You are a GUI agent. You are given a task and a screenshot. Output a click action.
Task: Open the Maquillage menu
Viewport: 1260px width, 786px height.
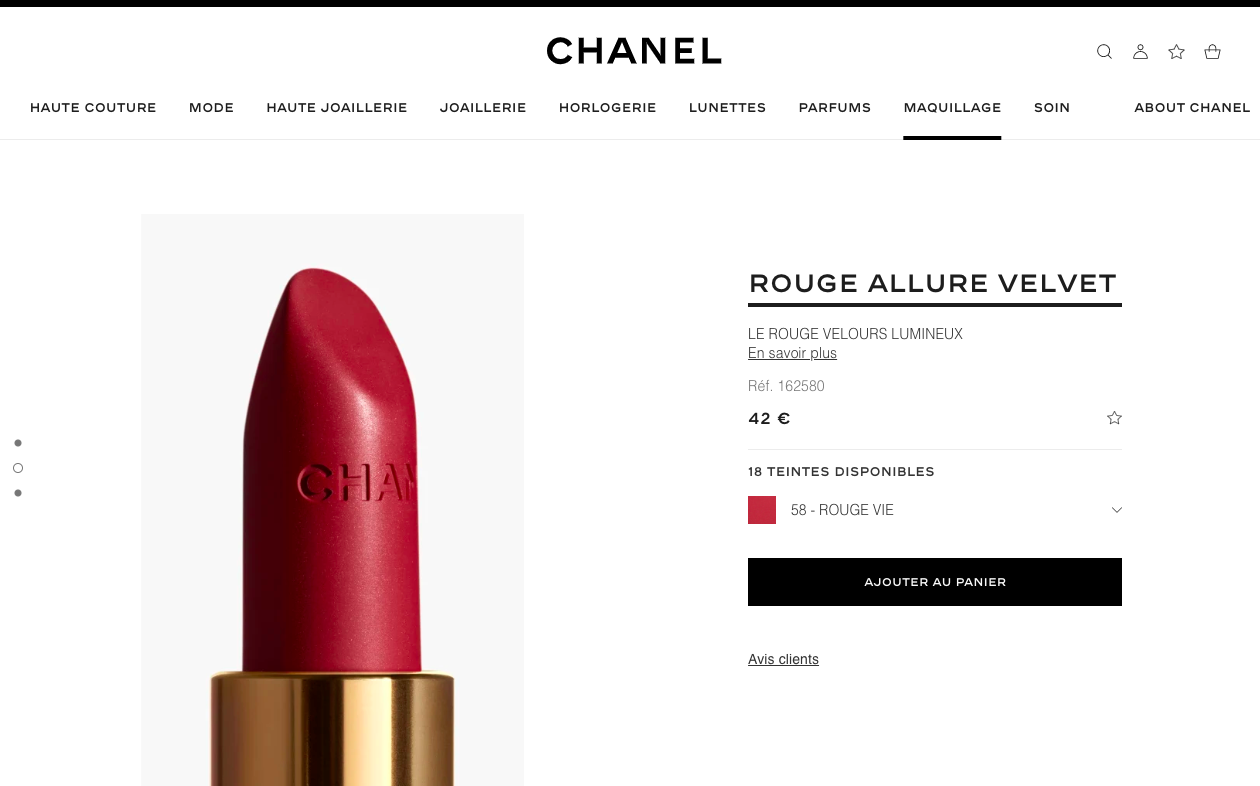point(952,108)
